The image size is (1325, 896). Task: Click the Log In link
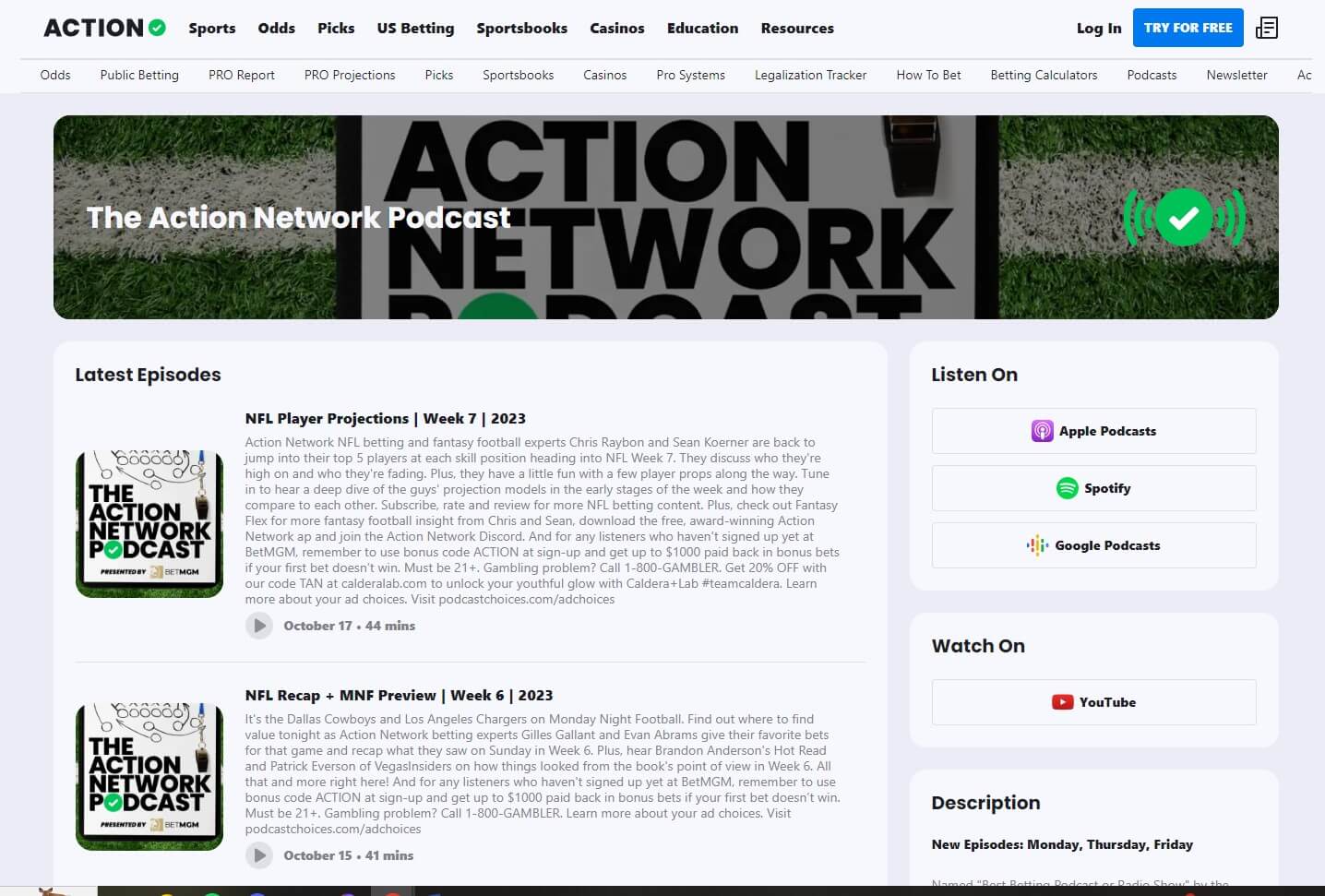tap(1099, 28)
